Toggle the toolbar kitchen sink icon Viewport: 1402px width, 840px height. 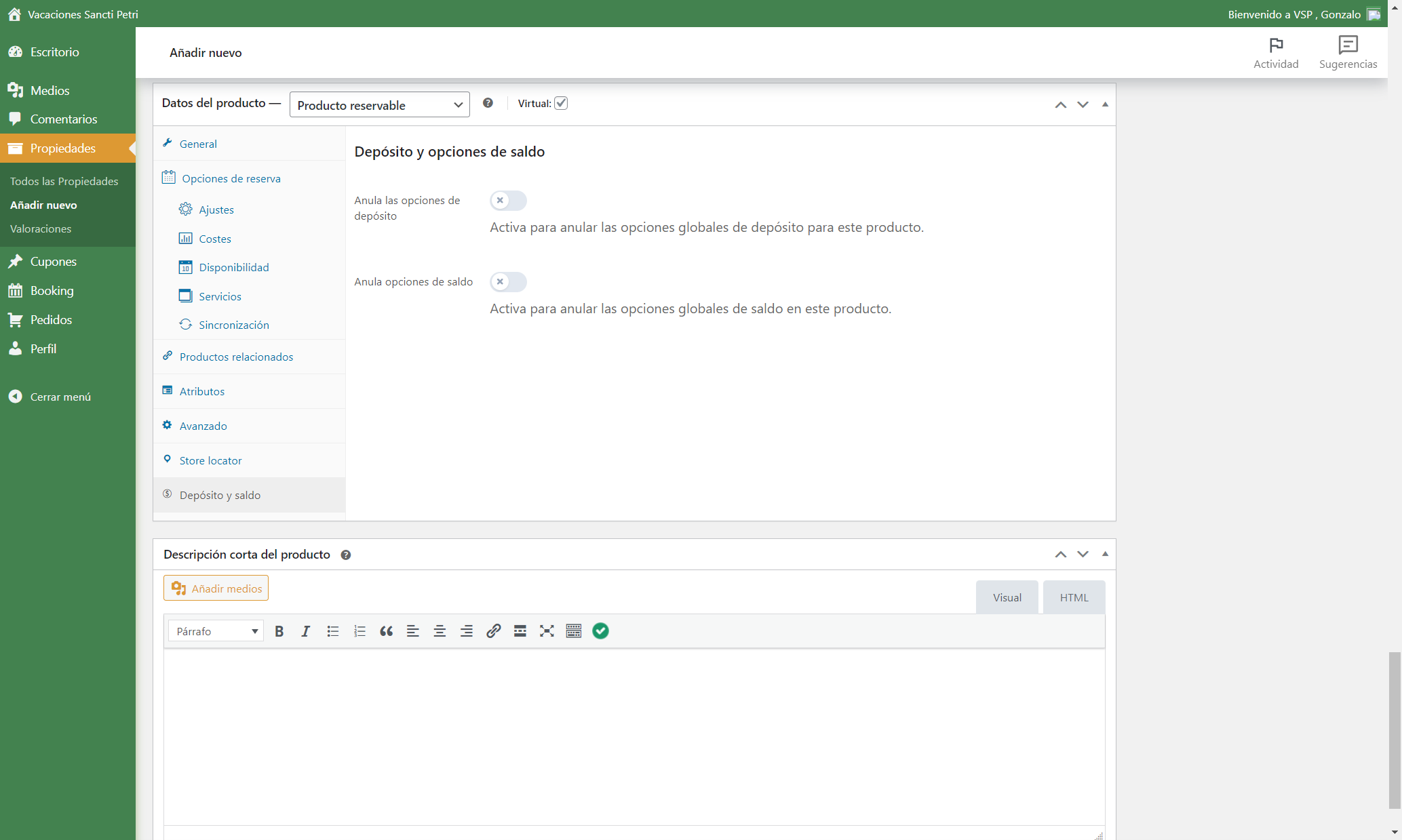574,631
